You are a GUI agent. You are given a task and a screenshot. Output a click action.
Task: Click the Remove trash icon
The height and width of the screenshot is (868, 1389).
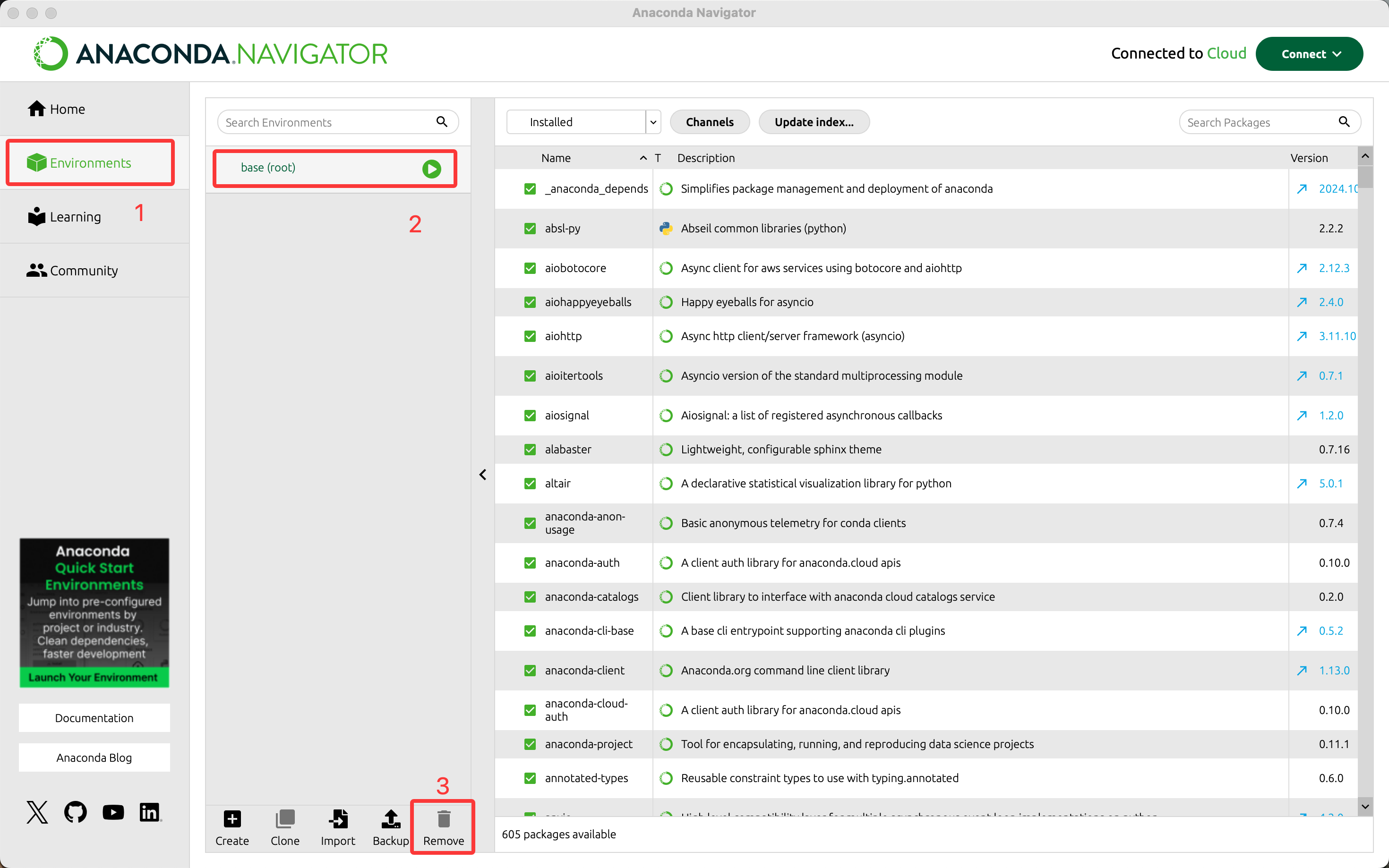point(443,818)
